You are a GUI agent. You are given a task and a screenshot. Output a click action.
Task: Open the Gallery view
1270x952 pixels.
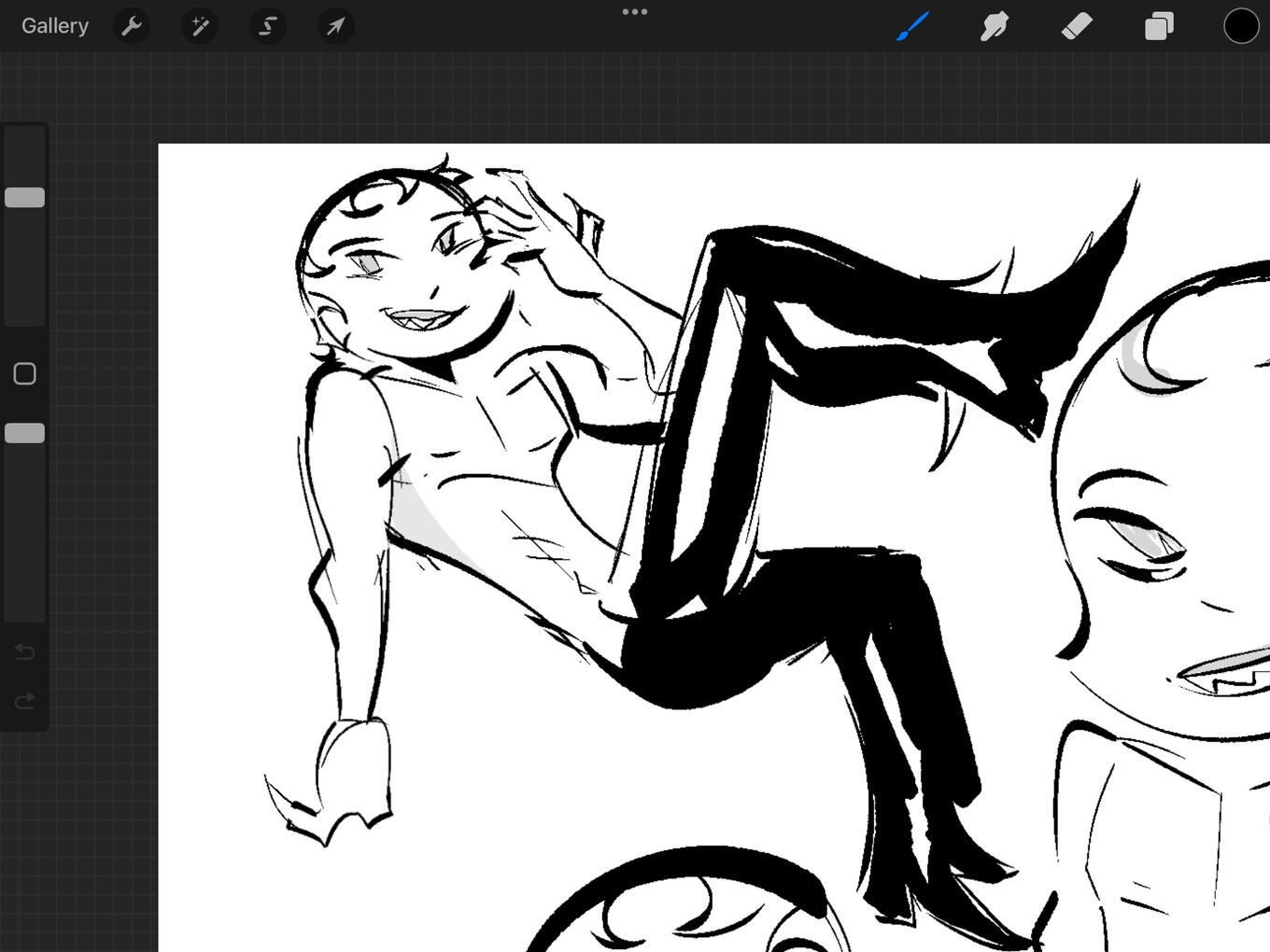point(55,26)
